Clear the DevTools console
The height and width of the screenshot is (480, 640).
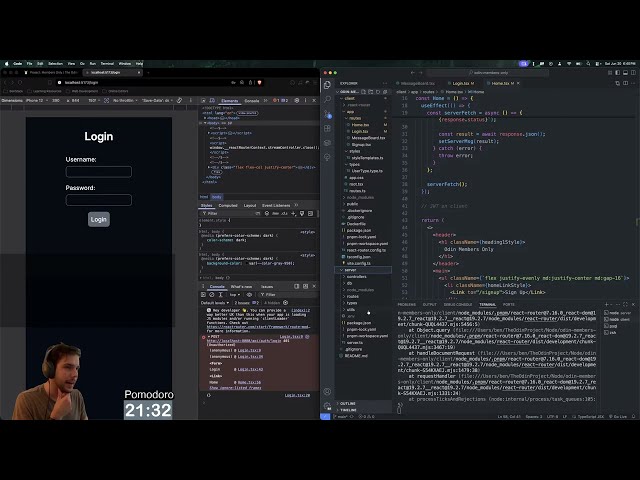(212, 295)
